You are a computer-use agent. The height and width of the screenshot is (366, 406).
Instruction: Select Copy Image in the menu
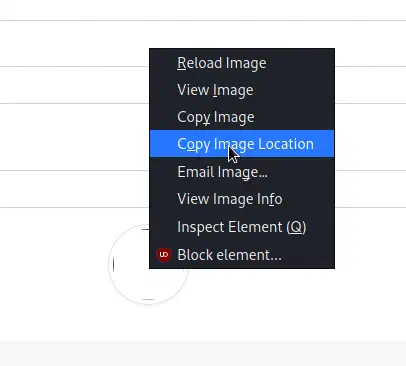242,117
